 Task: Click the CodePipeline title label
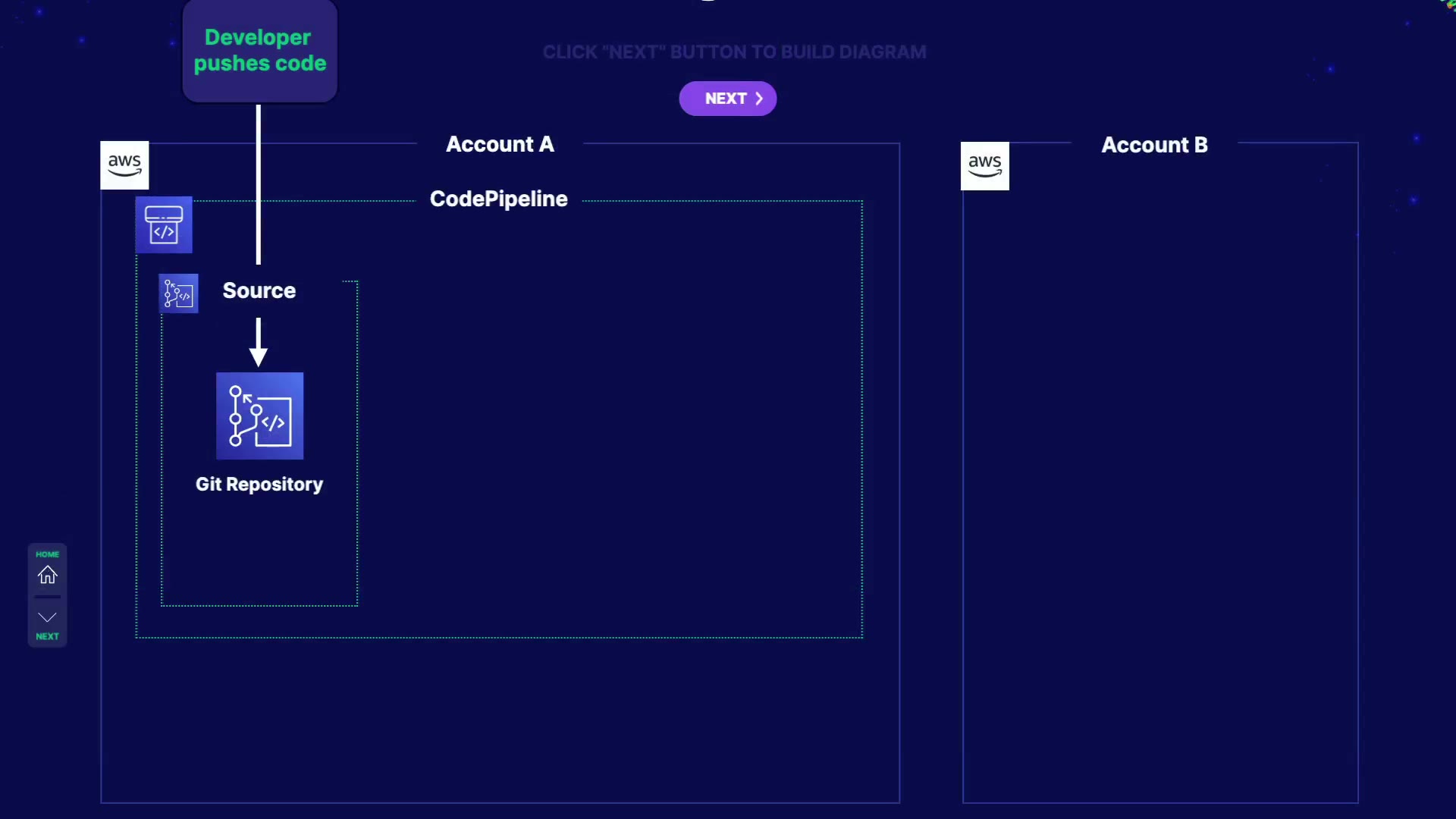(498, 199)
